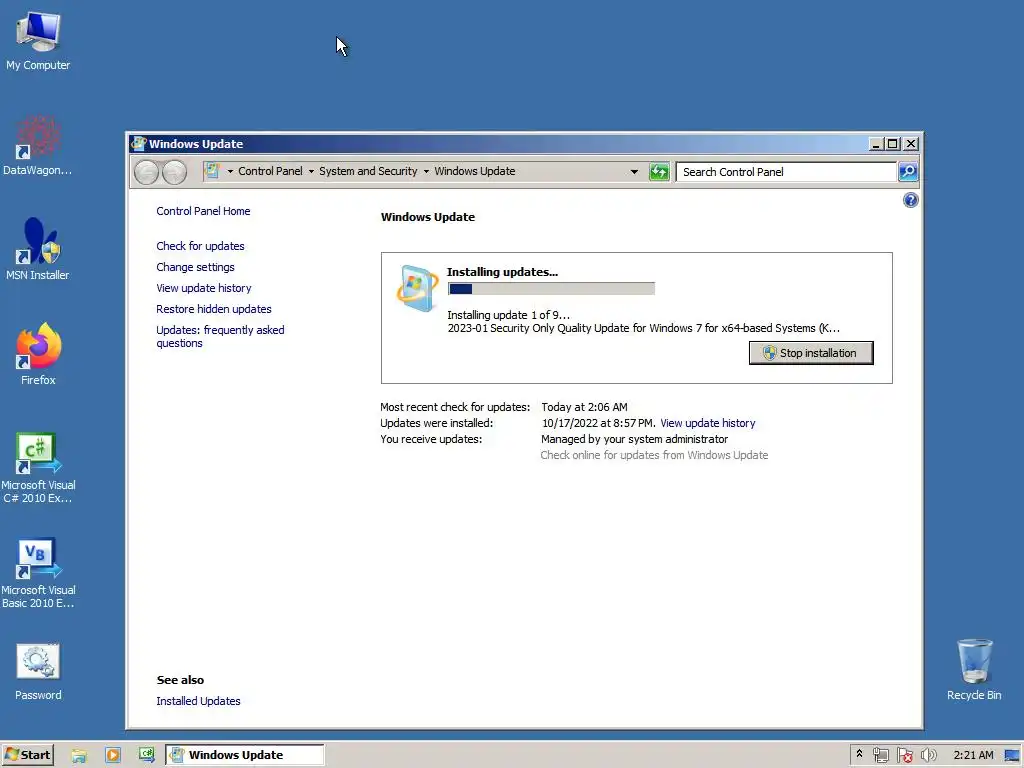
Task: Click the Windows Update title bar icon
Action: 138,144
